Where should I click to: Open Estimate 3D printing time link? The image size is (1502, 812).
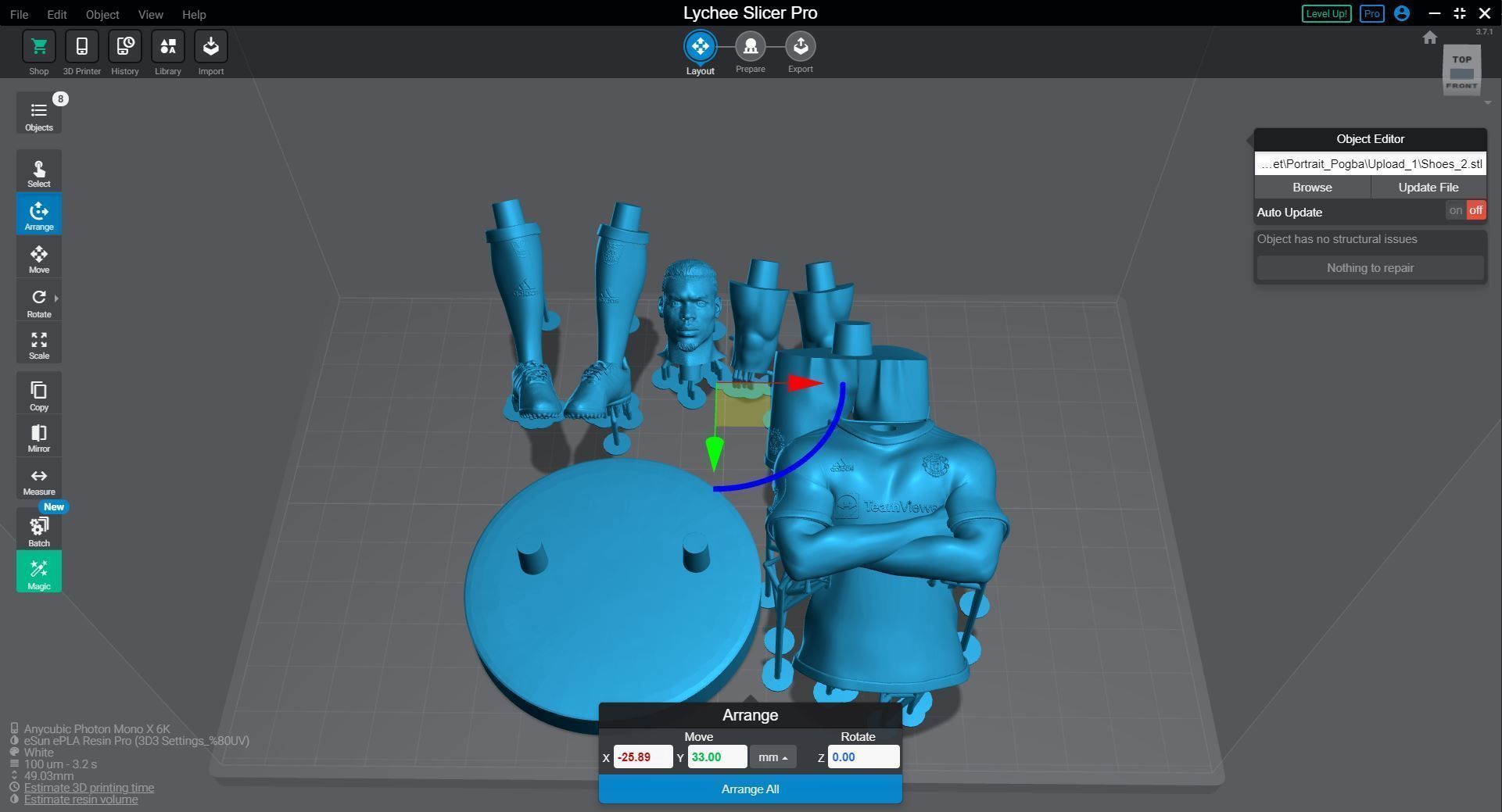click(x=88, y=788)
